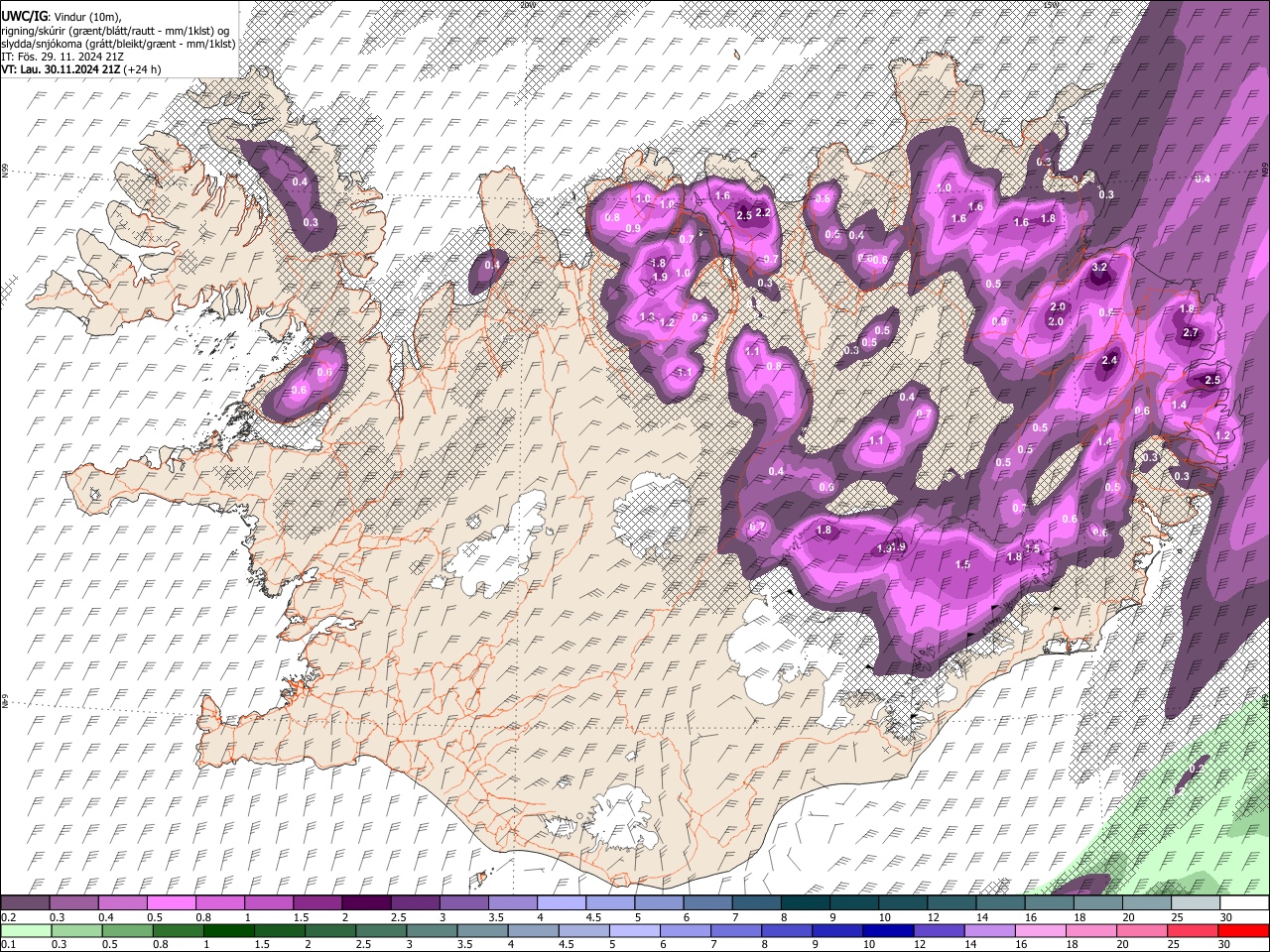
Task: Select upper legend swatch starting at 4.5
Action: (609, 903)
